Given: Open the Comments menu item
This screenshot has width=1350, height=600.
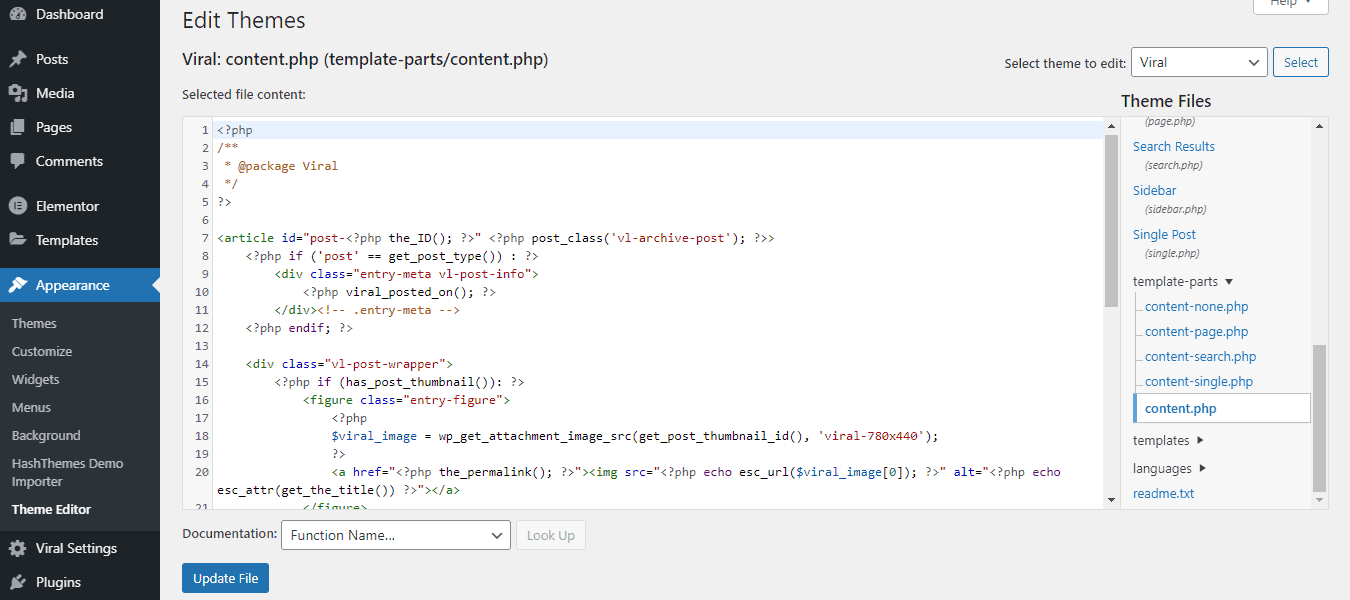Looking at the screenshot, I should point(80,161).
